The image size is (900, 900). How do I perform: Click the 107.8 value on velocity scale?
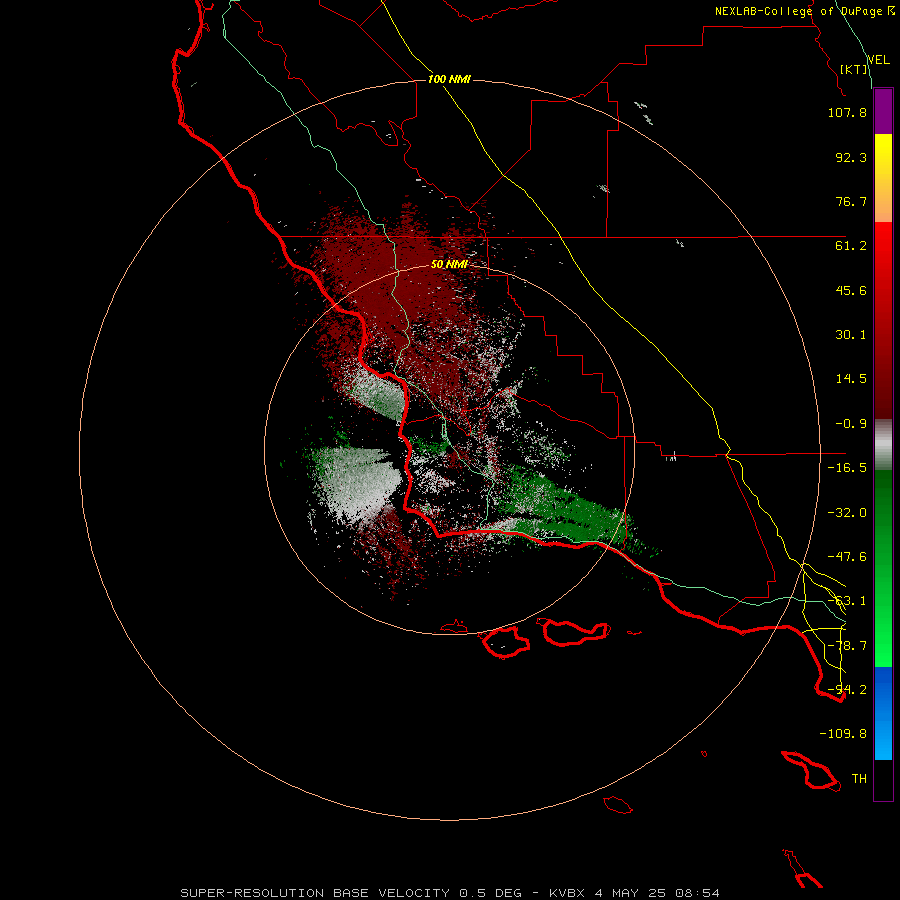tap(847, 112)
